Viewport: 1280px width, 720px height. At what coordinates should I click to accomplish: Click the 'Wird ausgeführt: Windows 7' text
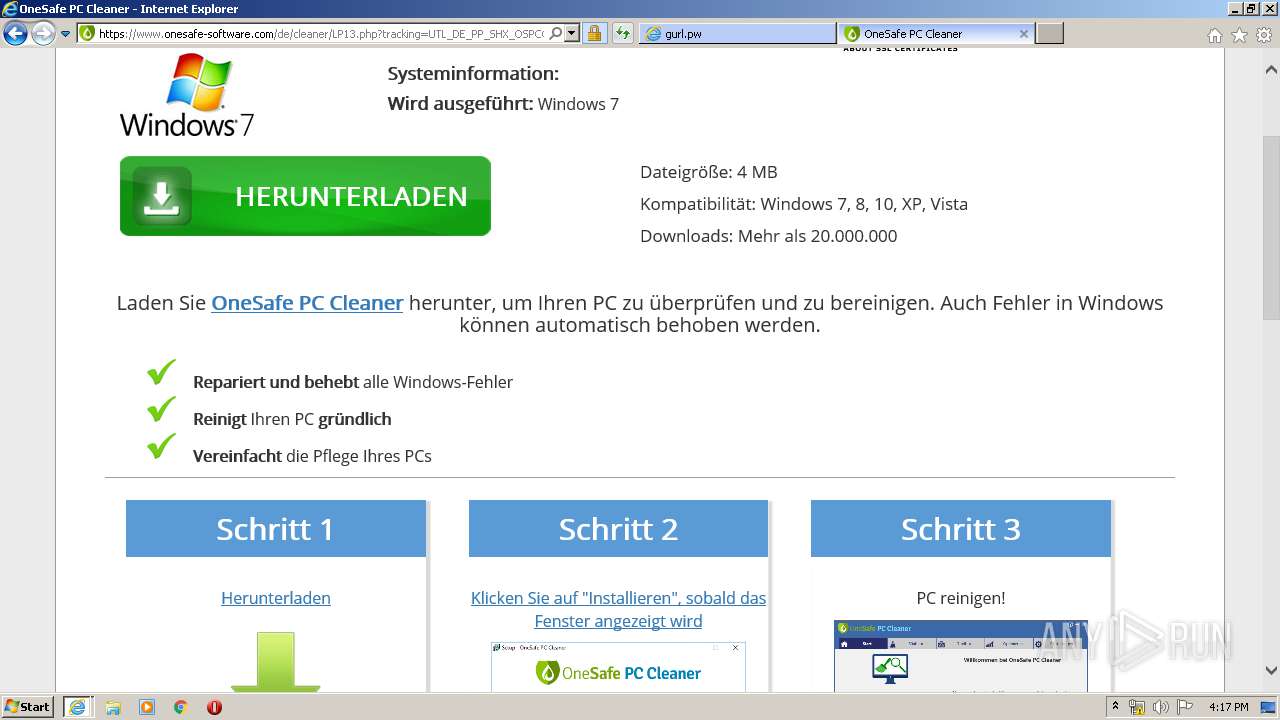tap(503, 104)
